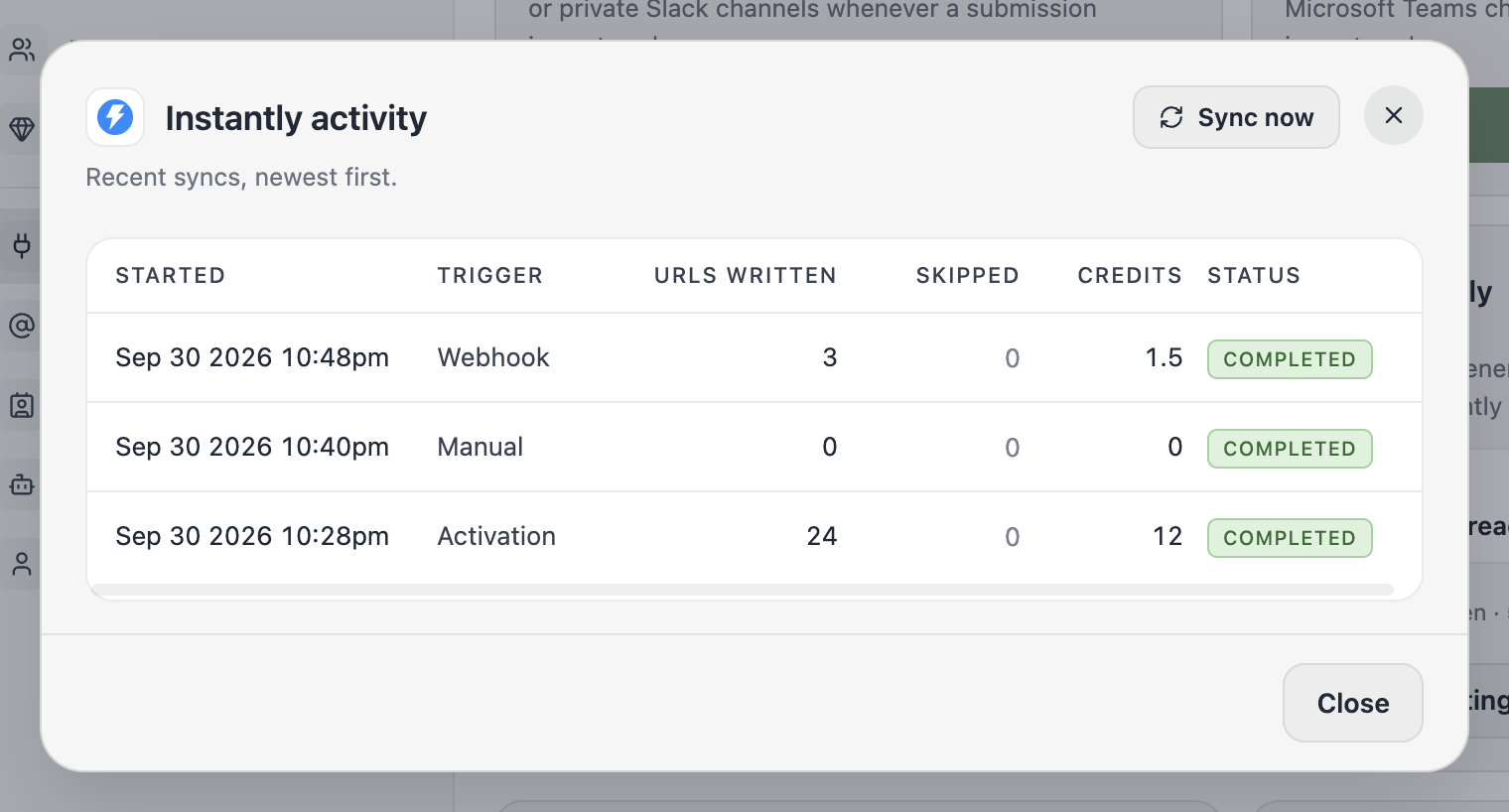Click the STATUS column header
This screenshot has width=1509, height=812.
(x=1254, y=276)
